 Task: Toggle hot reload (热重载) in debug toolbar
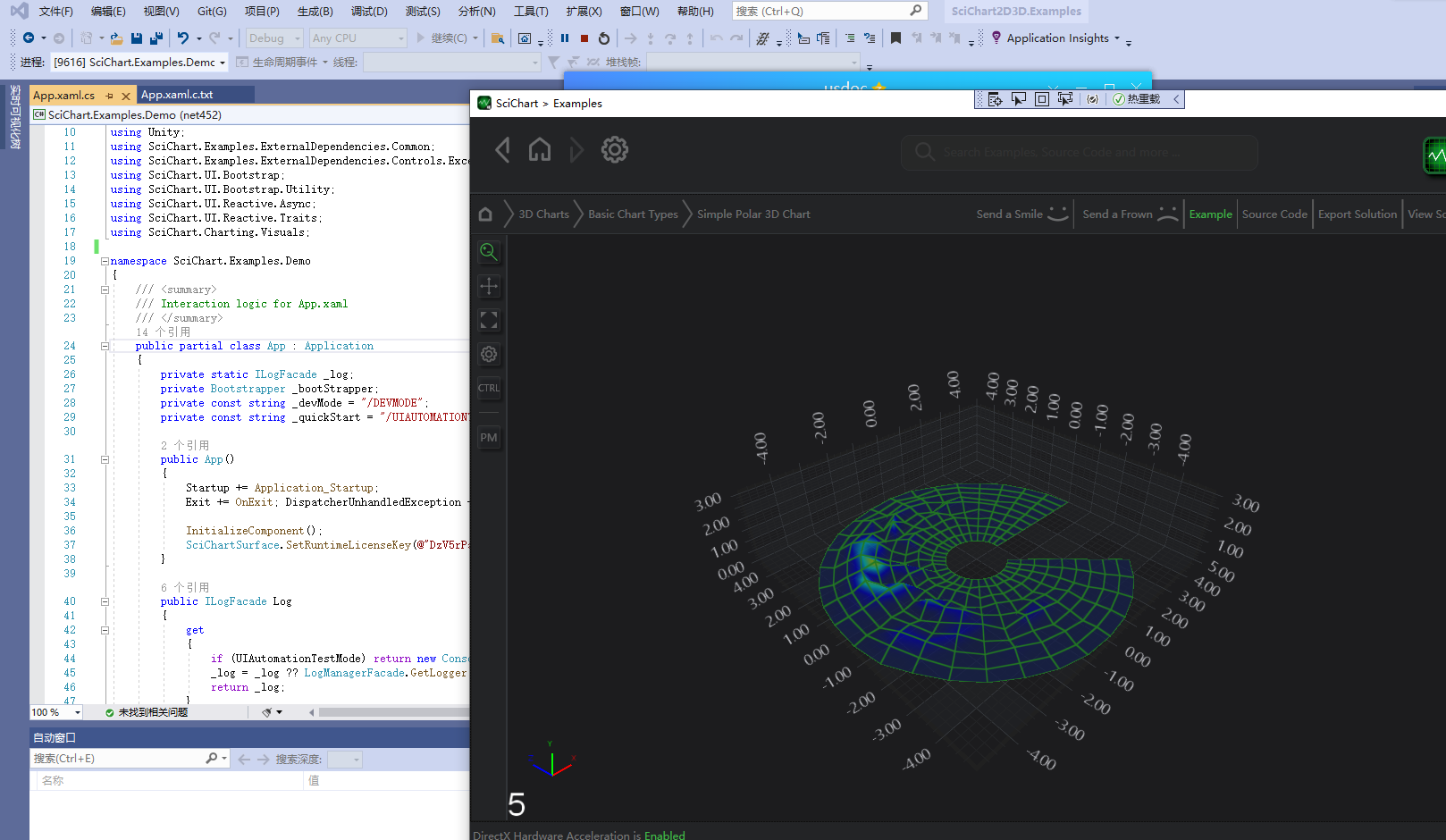coord(1136,99)
